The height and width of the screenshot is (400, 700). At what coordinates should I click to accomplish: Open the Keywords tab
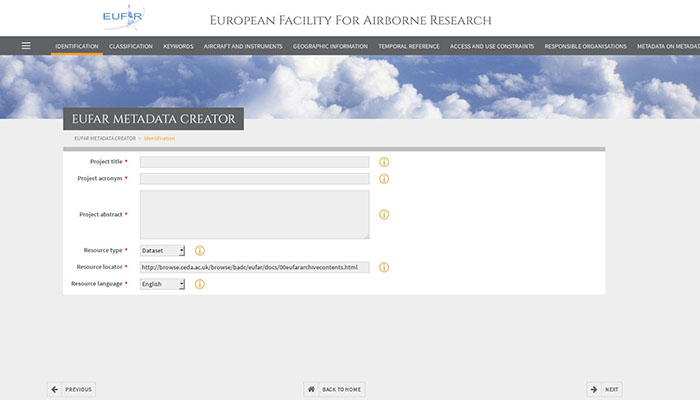178,46
